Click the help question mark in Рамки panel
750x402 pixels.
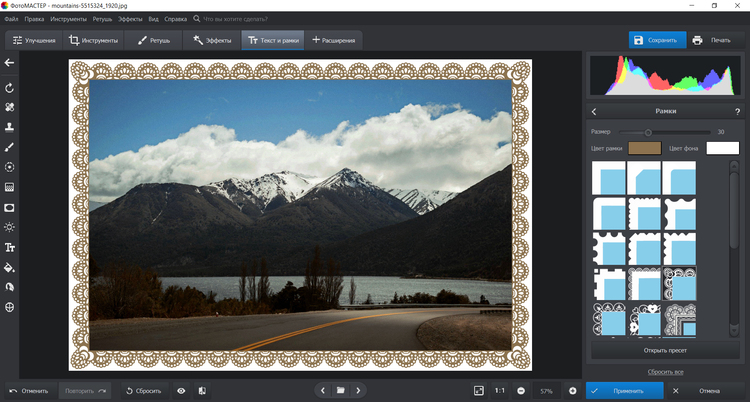pyautogui.click(x=737, y=112)
